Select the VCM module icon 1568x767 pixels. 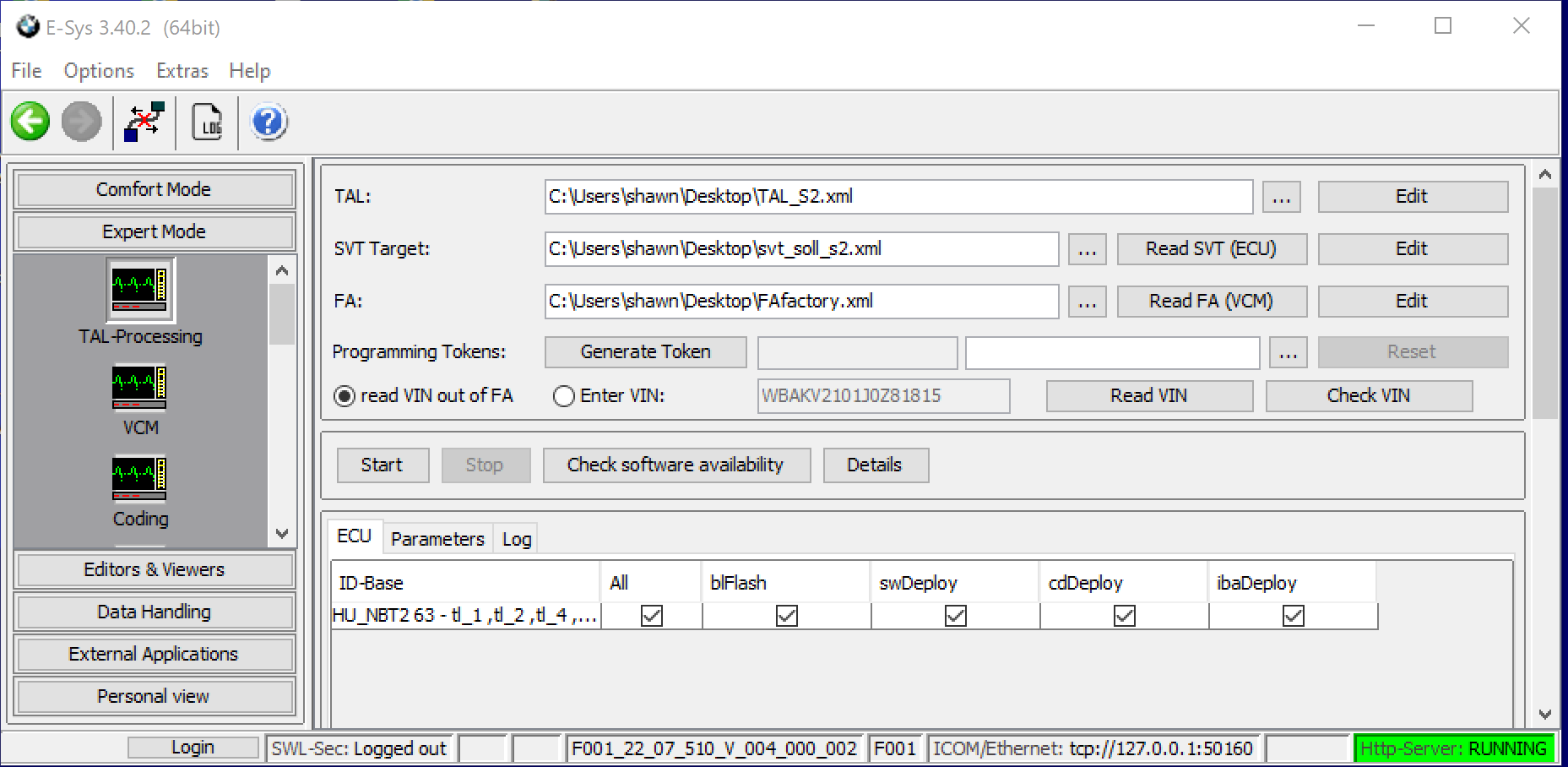139,387
